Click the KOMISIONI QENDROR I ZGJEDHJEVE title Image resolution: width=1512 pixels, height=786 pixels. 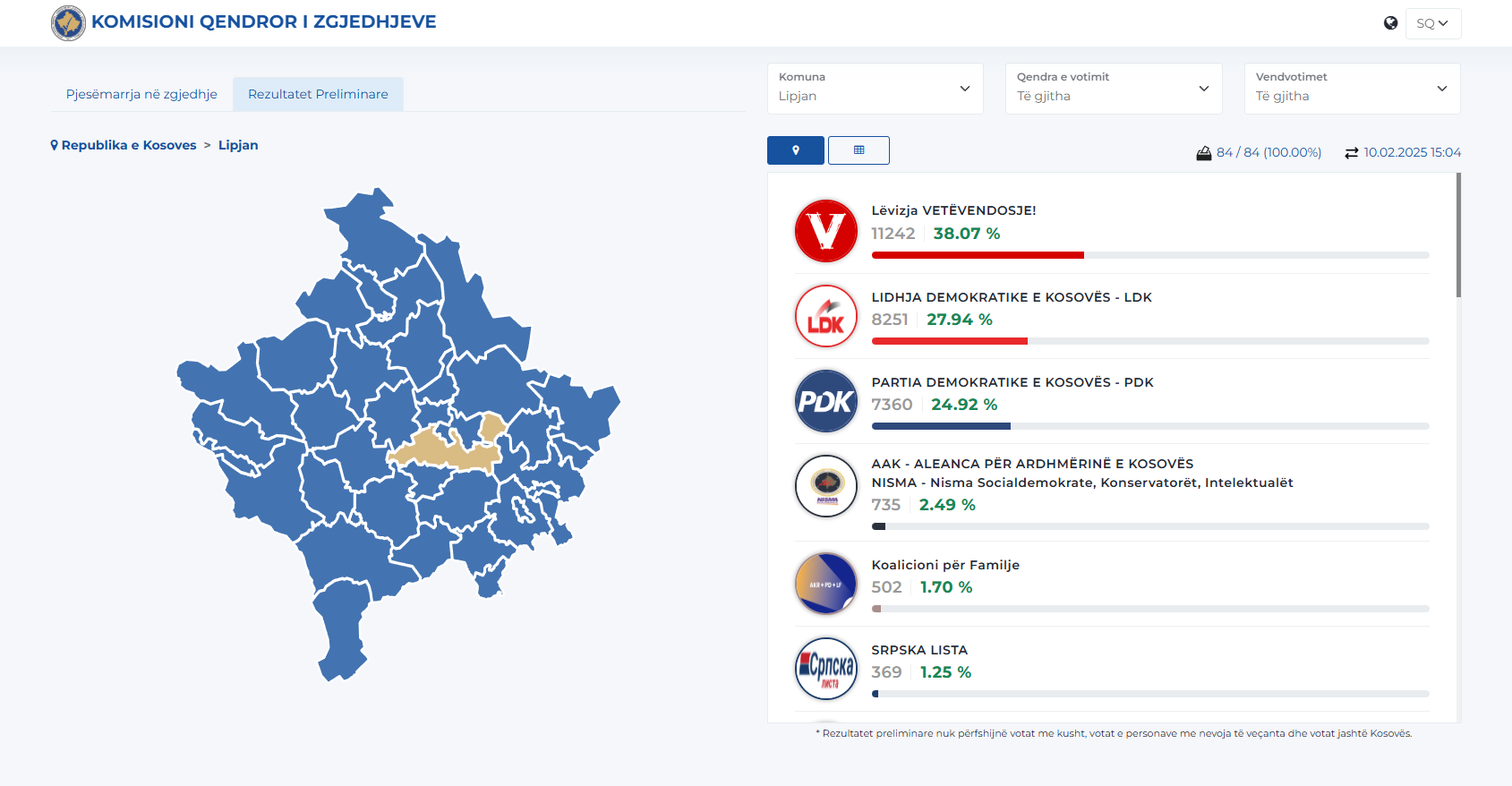tap(264, 21)
